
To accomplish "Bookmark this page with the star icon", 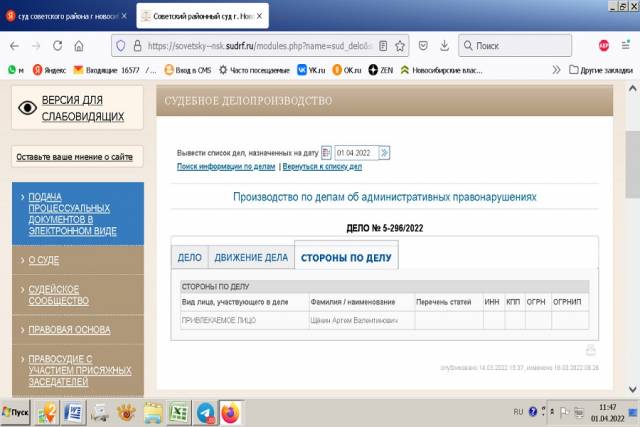I will (x=400, y=45).
